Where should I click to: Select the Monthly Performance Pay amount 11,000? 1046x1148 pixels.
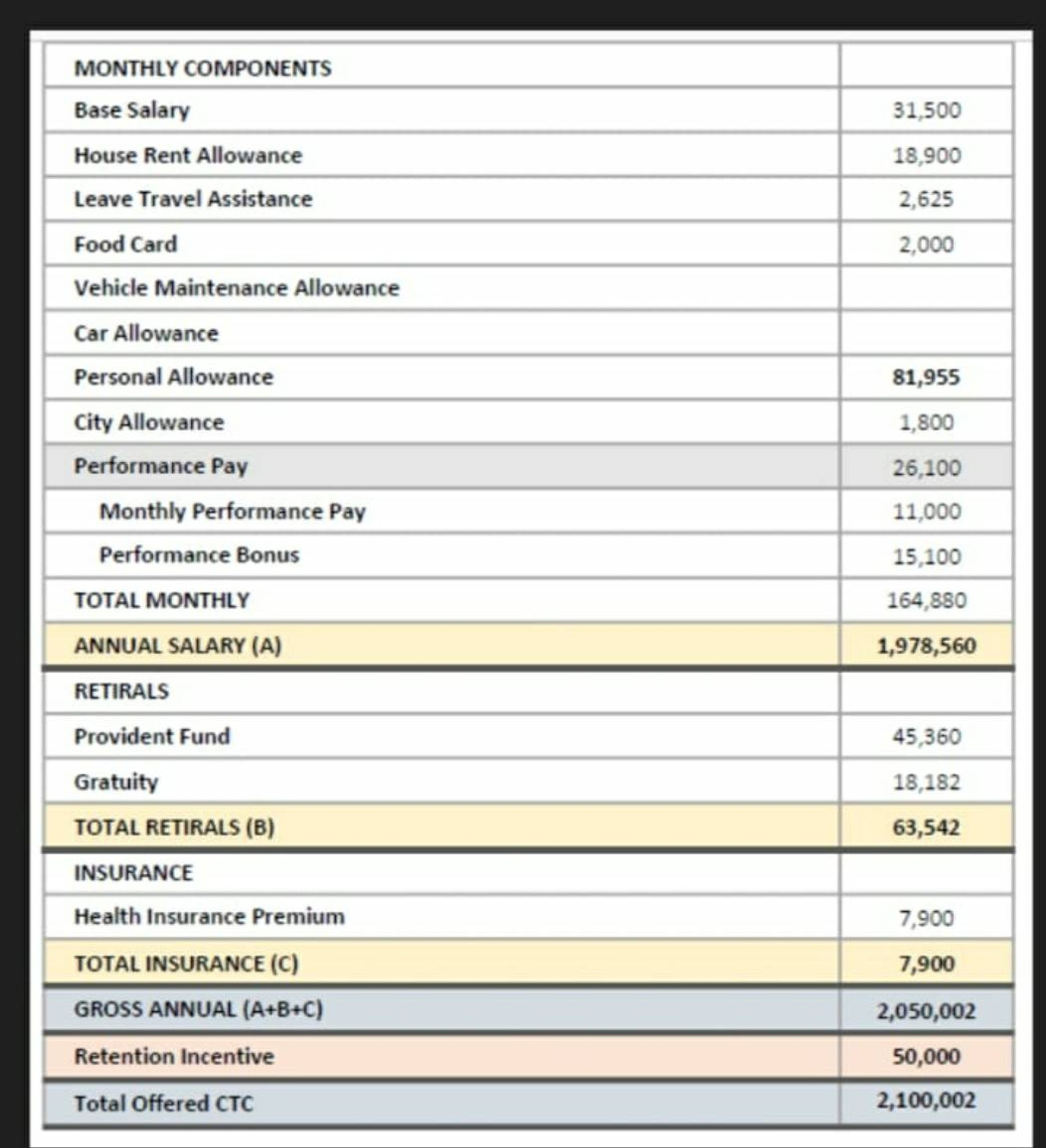coord(927,511)
